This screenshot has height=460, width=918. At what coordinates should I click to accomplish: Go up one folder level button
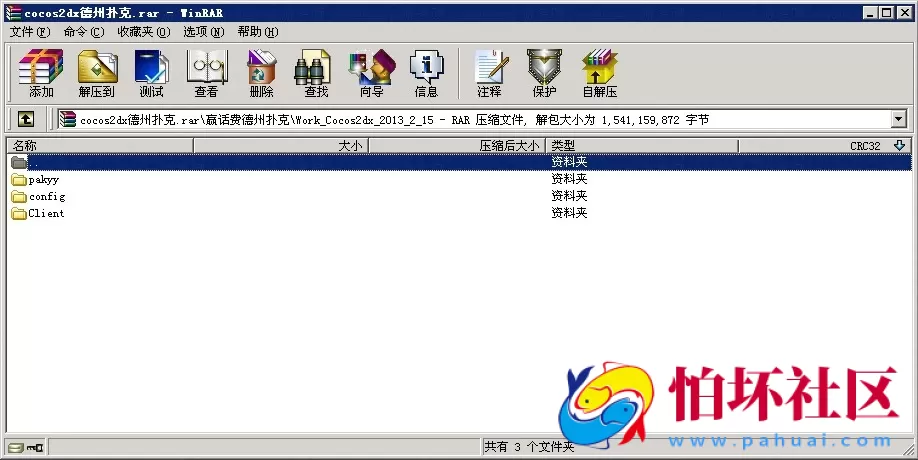coord(25,119)
